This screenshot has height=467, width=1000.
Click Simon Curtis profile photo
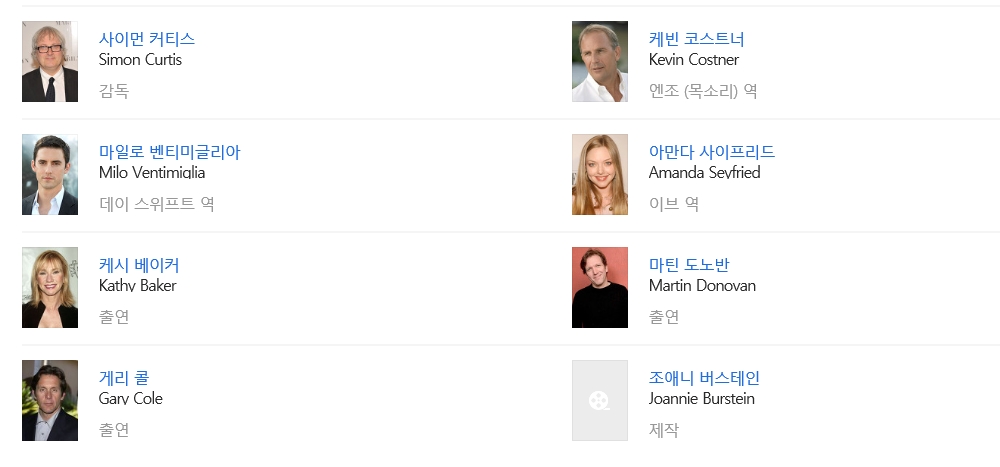(50, 62)
